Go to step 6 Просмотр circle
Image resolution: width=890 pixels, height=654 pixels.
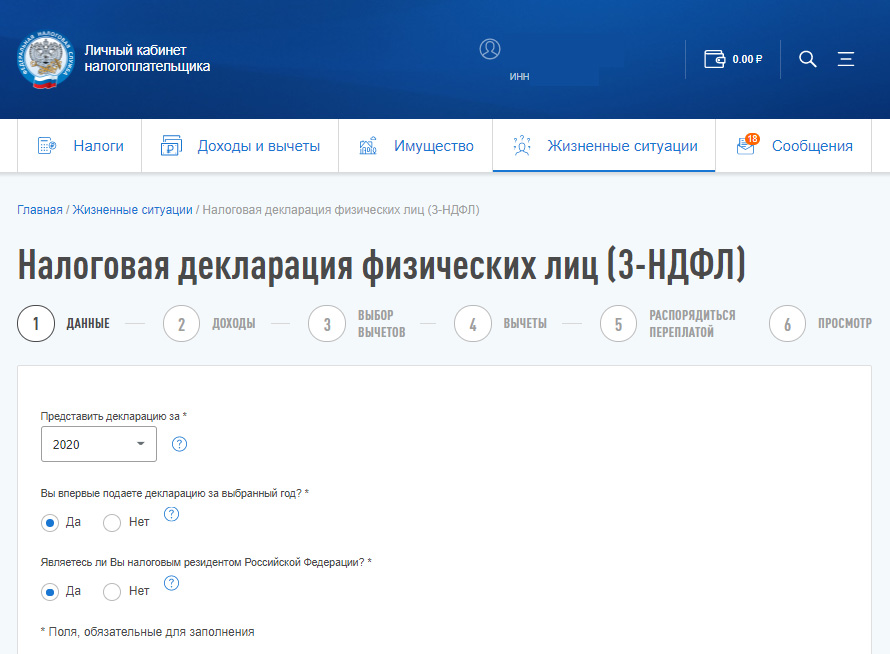(787, 324)
